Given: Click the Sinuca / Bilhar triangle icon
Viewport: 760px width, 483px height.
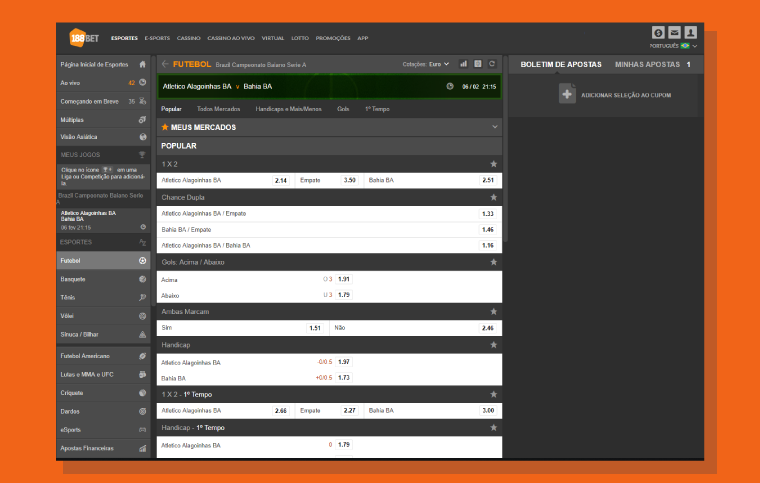Looking at the screenshot, I should pos(142,334).
